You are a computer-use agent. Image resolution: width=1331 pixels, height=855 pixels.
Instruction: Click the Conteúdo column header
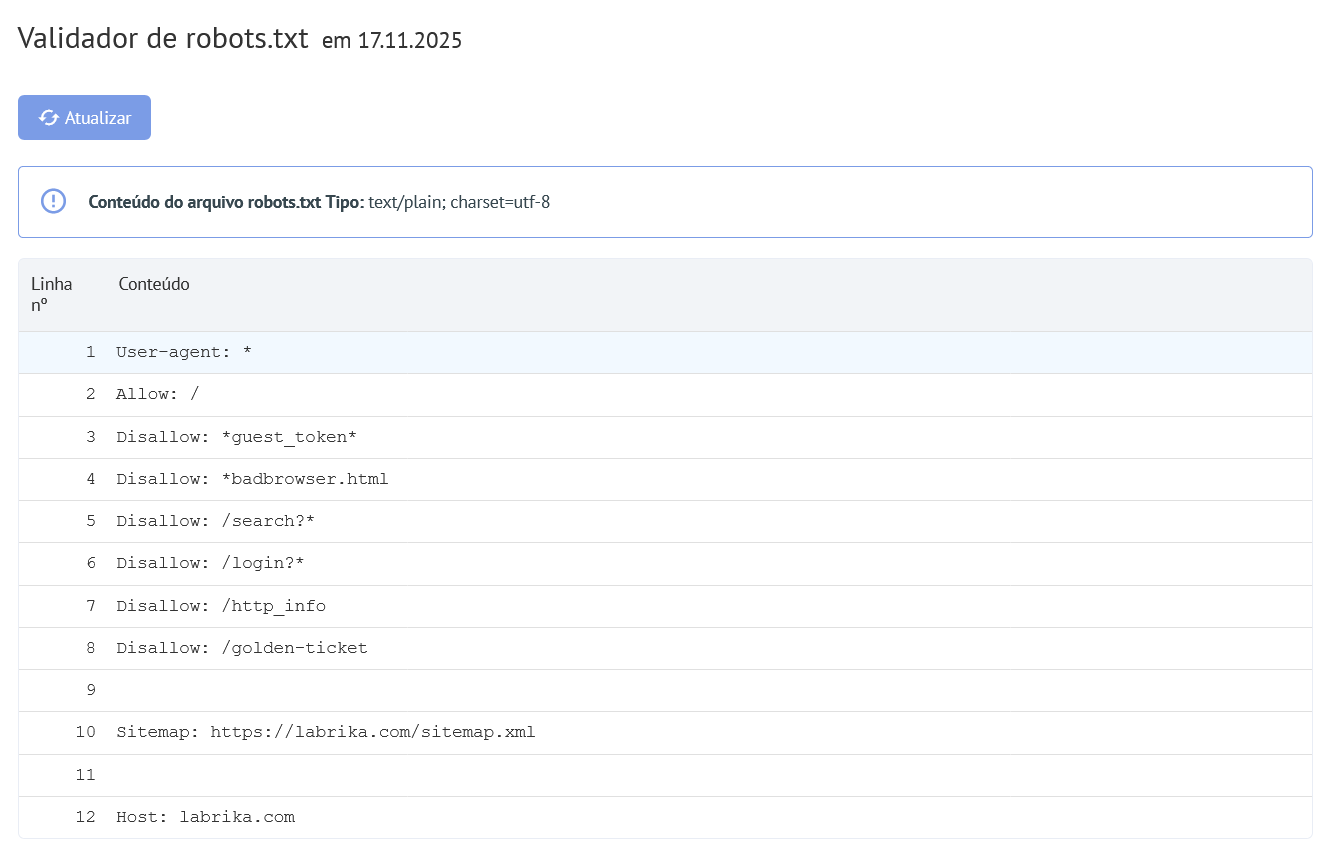pyautogui.click(x=154, y=284)
